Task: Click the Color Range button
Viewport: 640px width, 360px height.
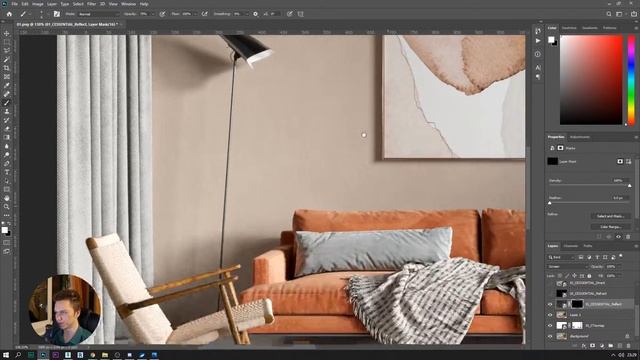Action: tap(611, 227)
